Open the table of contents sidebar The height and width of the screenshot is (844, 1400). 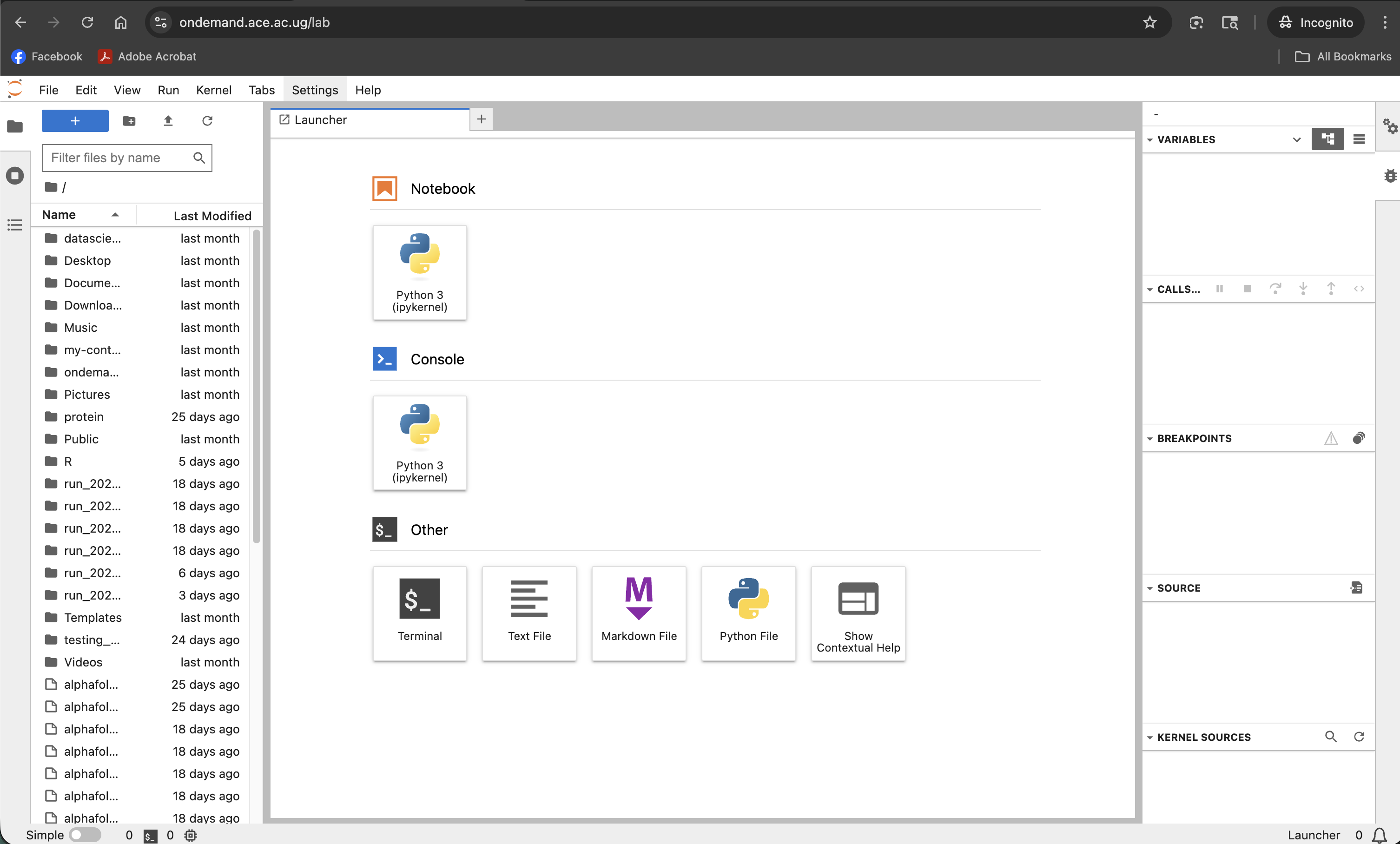click(15, 225)
